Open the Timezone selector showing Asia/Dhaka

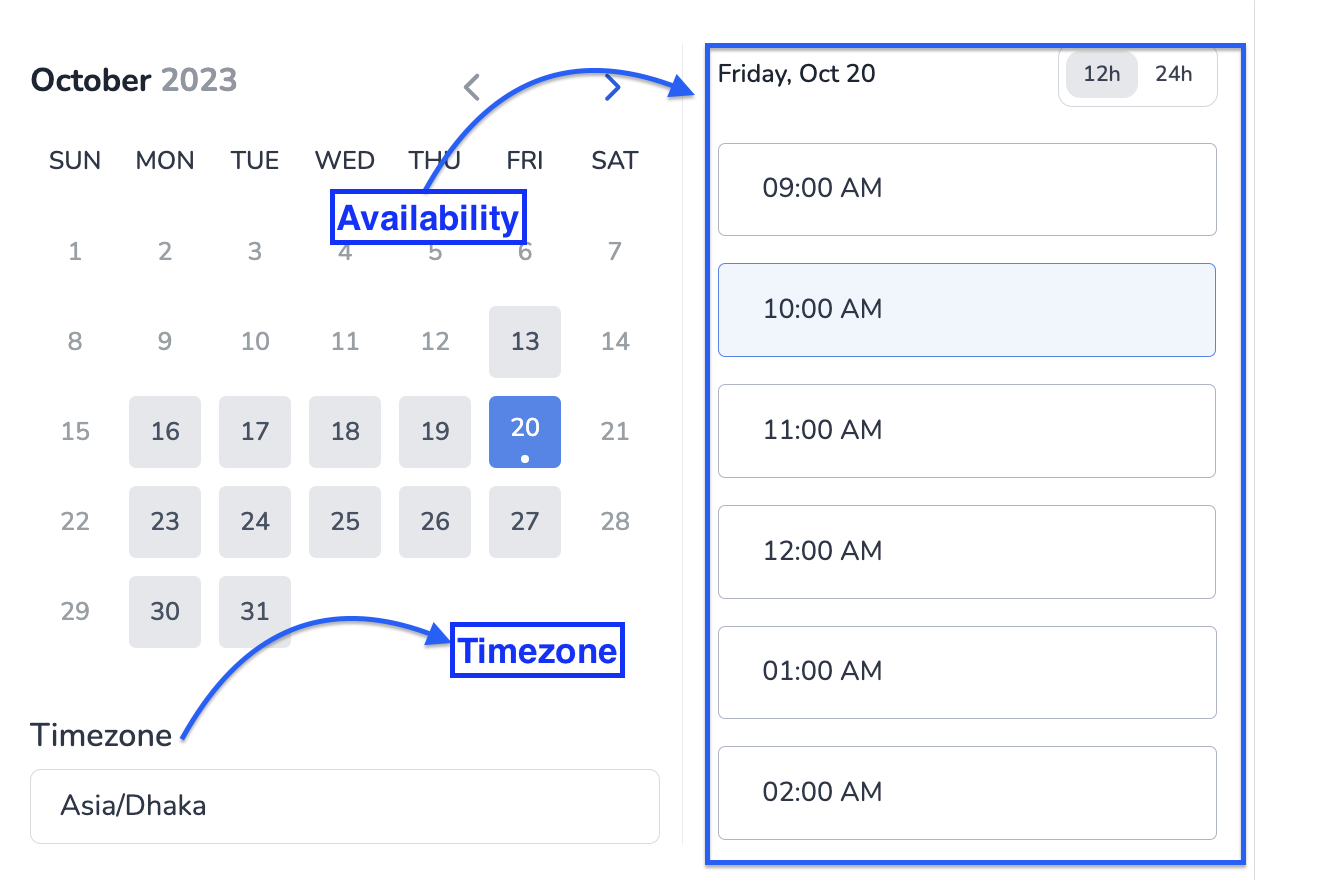345,806
